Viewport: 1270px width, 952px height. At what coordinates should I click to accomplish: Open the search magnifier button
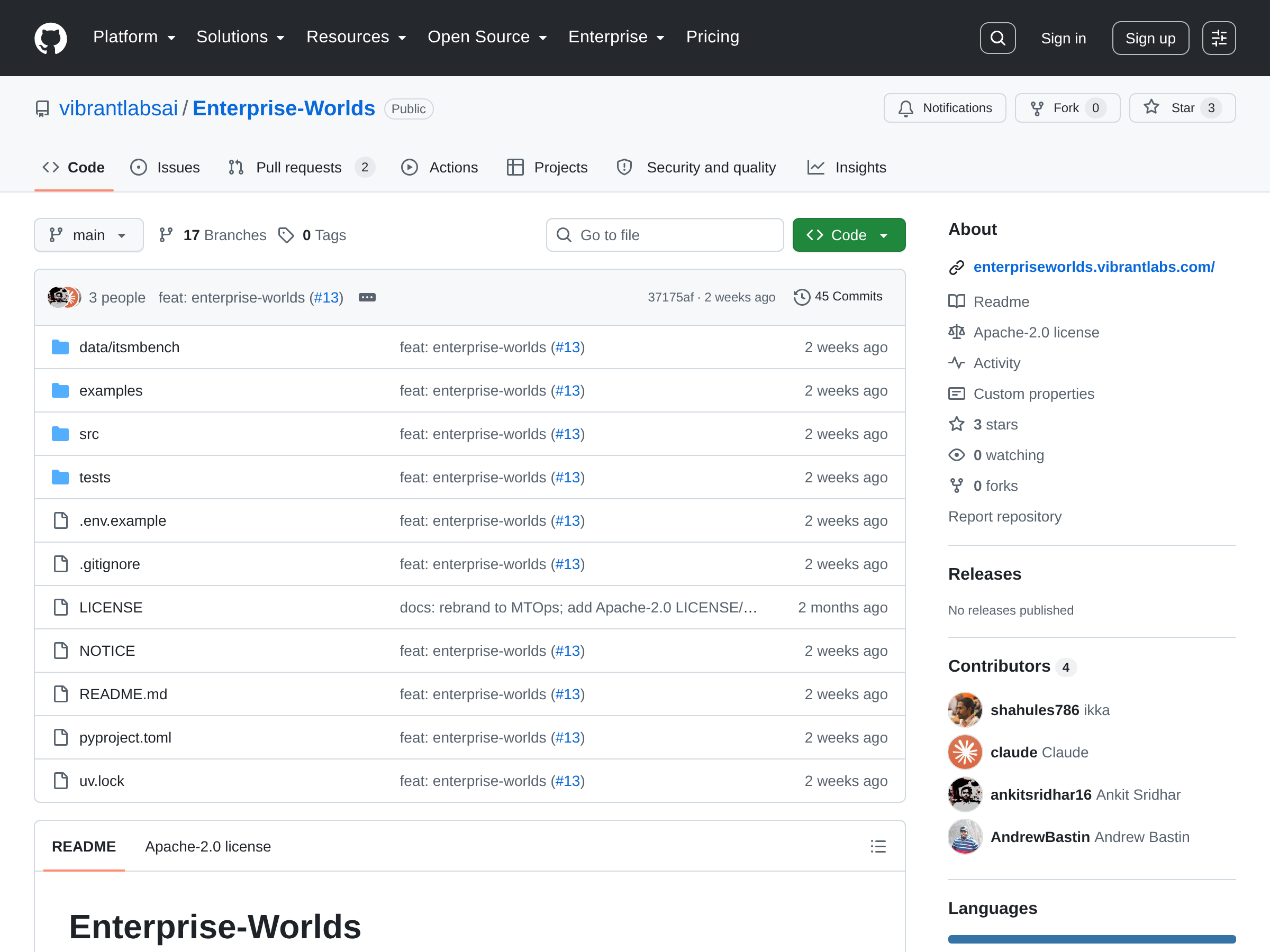[x=997, y=38]
